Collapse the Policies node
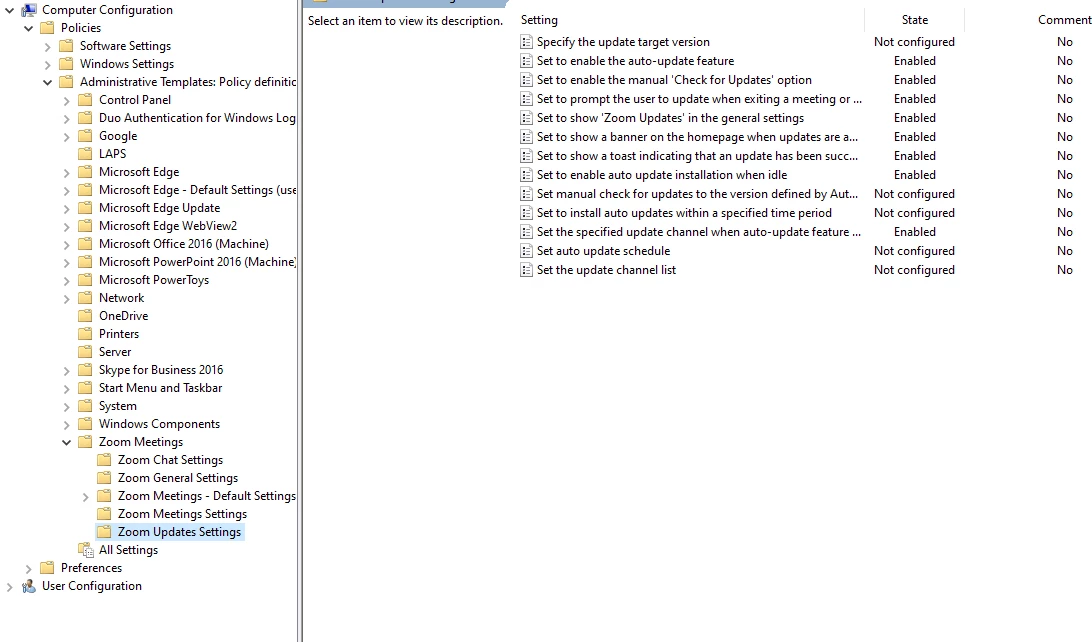Image resolution: width=1092 pixels, height=642 pixels. (x=29, y=29)
